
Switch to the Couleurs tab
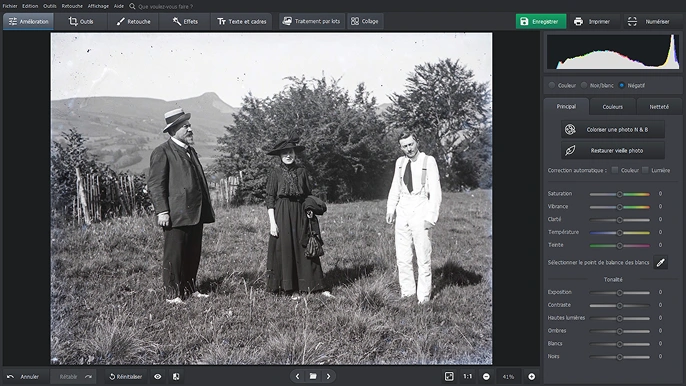(x=612, y=107)
